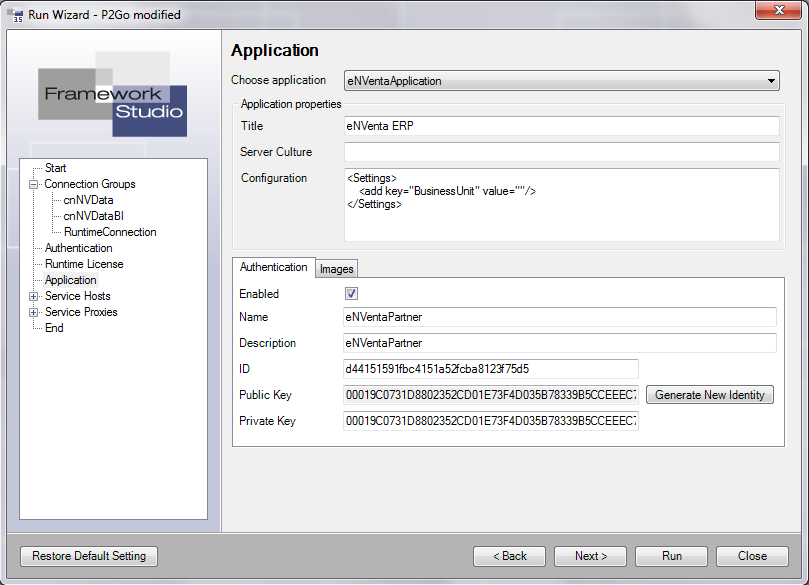Click the Title input field
This screenshot has height=585, width=809.
[561, 126]
